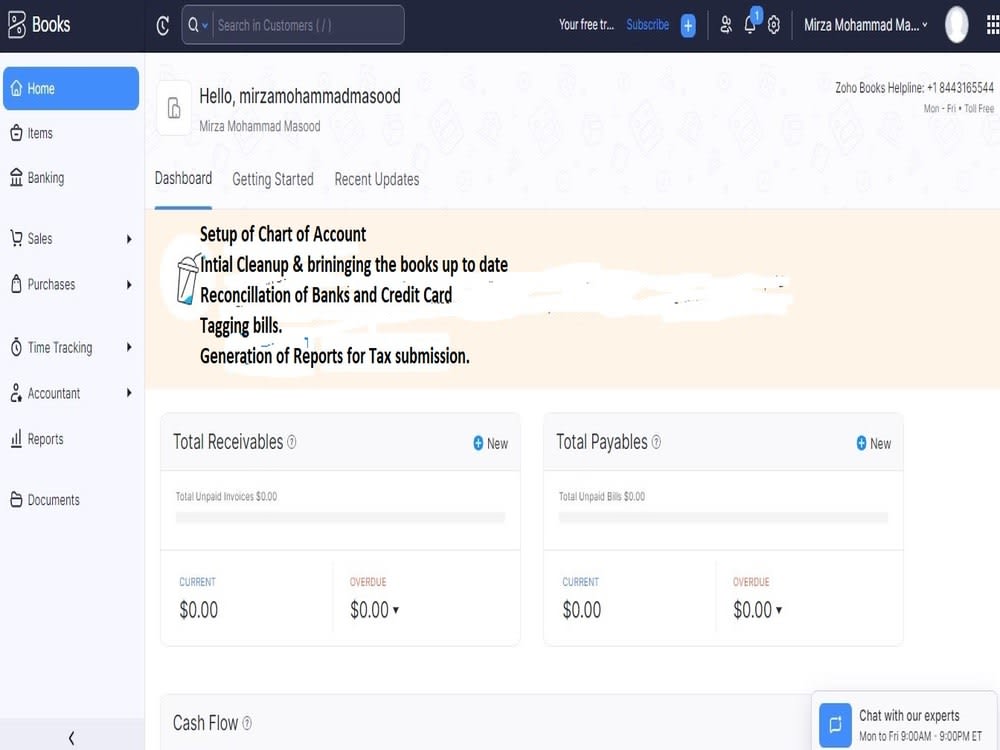Click the Total Unpaid Invoices progress bar
Screen dimensions: 1000x750
[341, 517]
